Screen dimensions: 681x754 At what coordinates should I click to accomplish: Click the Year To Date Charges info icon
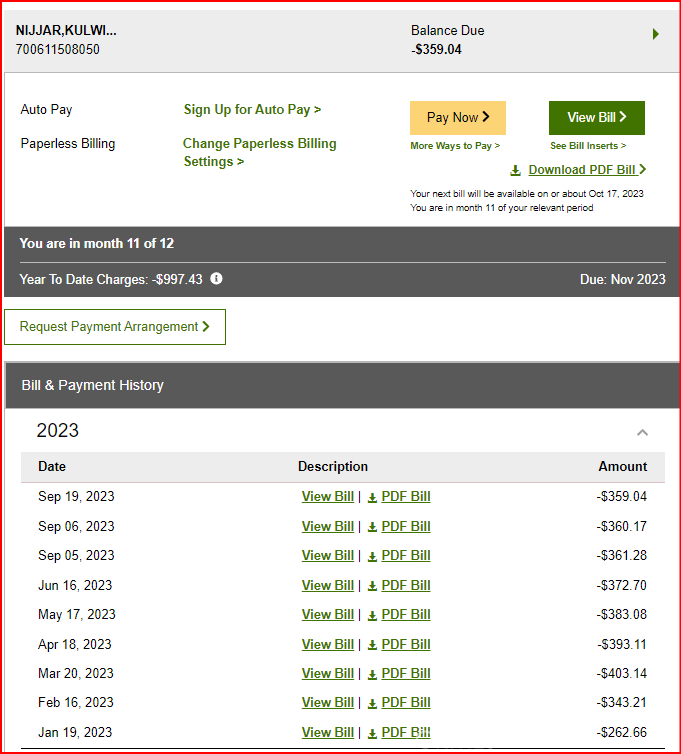point(216,279)
